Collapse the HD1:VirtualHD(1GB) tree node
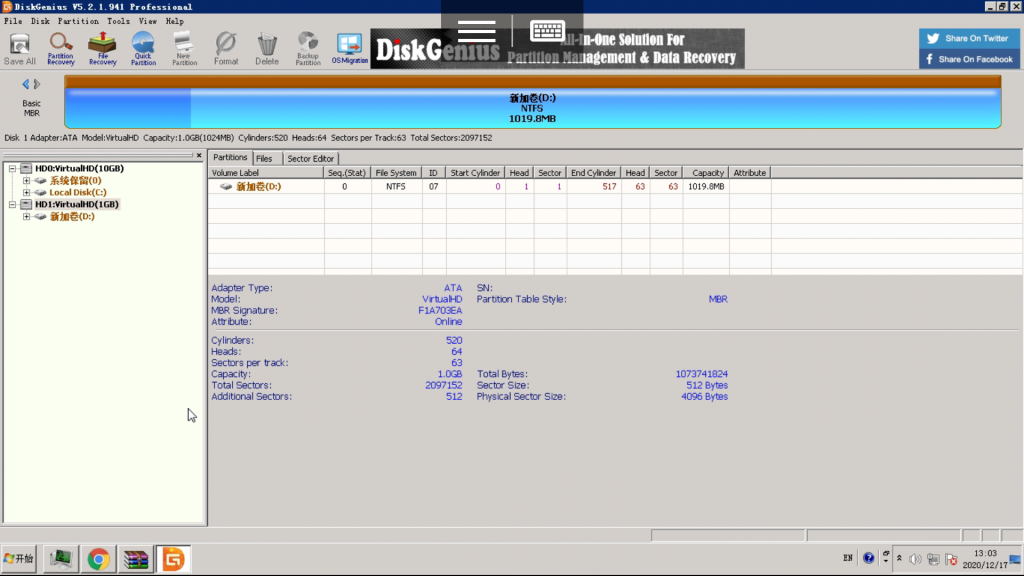The height and width of the screenshot is (576, 1024). [x=12, y=204]
